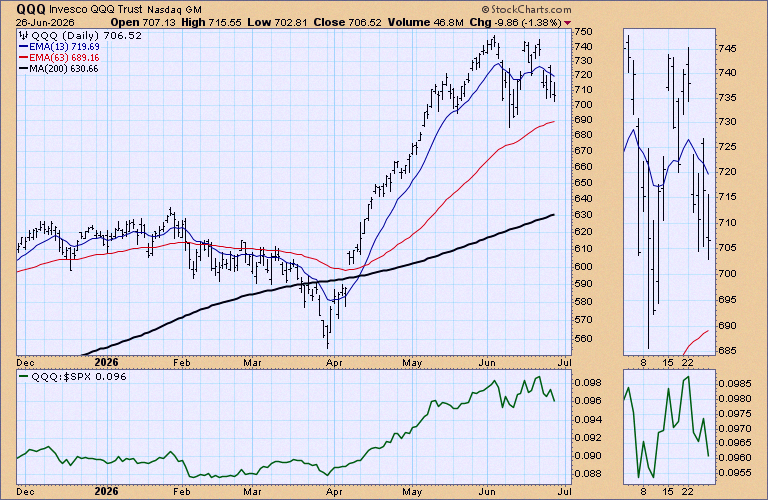The height and width of the screenshot is (500, 768).
Task: Click the Feb label under the price chart
Action: pyautogui.click(x=181, y=363)
